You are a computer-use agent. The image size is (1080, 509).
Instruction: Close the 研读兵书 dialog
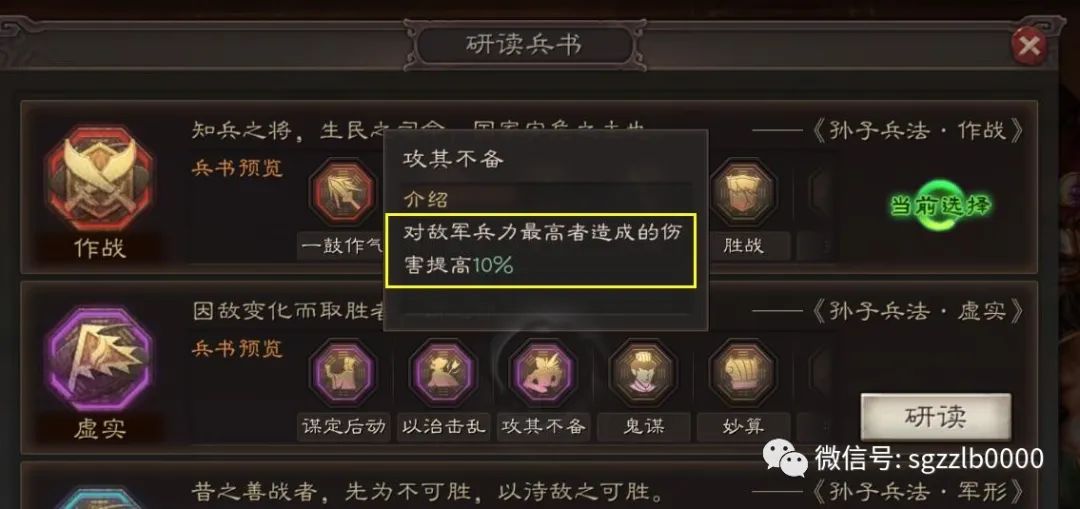click(x=1029, y=46)
